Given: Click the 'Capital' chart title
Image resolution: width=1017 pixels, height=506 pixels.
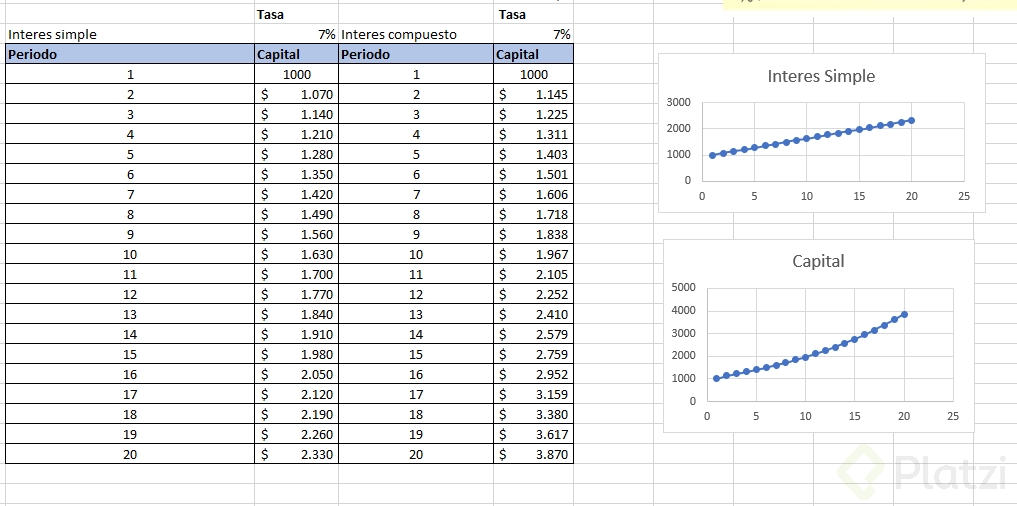Looking at the screenshot, I should coord(819,261).
